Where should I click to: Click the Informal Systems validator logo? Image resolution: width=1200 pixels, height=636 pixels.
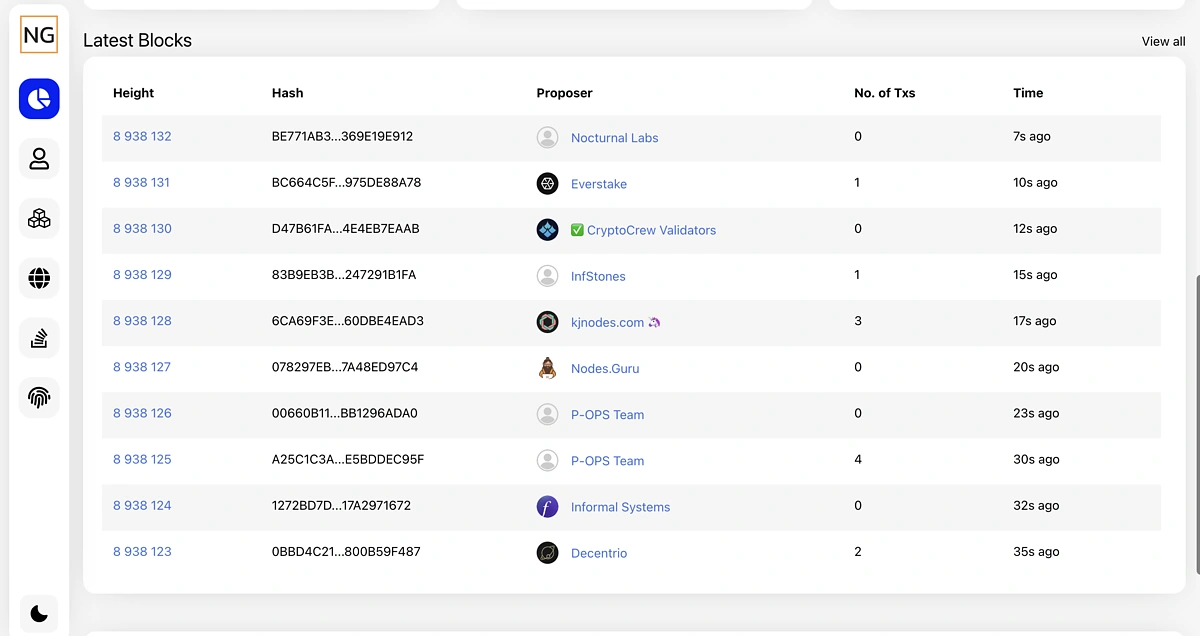[547, 506]
